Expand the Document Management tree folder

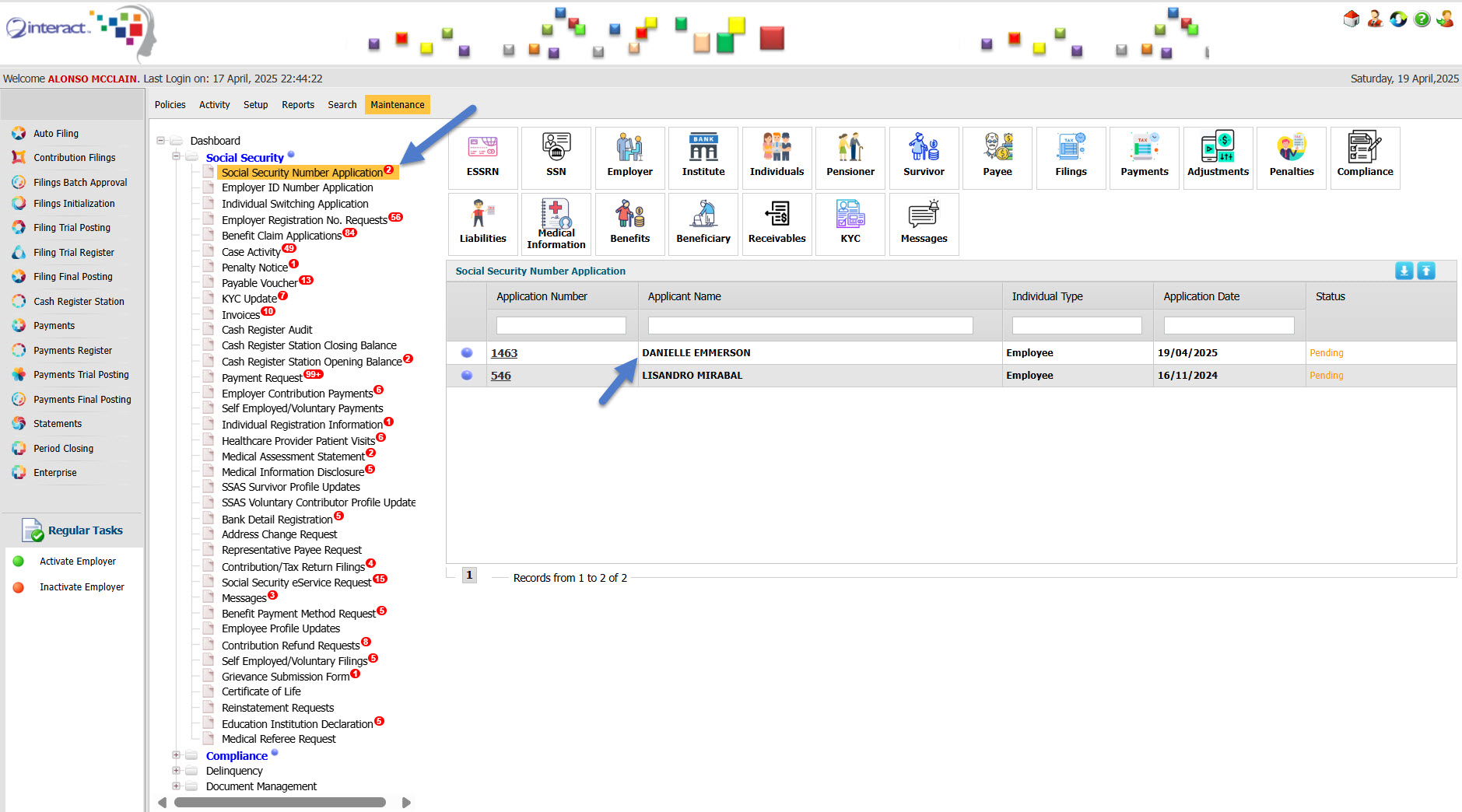click(x=177, y=786)
